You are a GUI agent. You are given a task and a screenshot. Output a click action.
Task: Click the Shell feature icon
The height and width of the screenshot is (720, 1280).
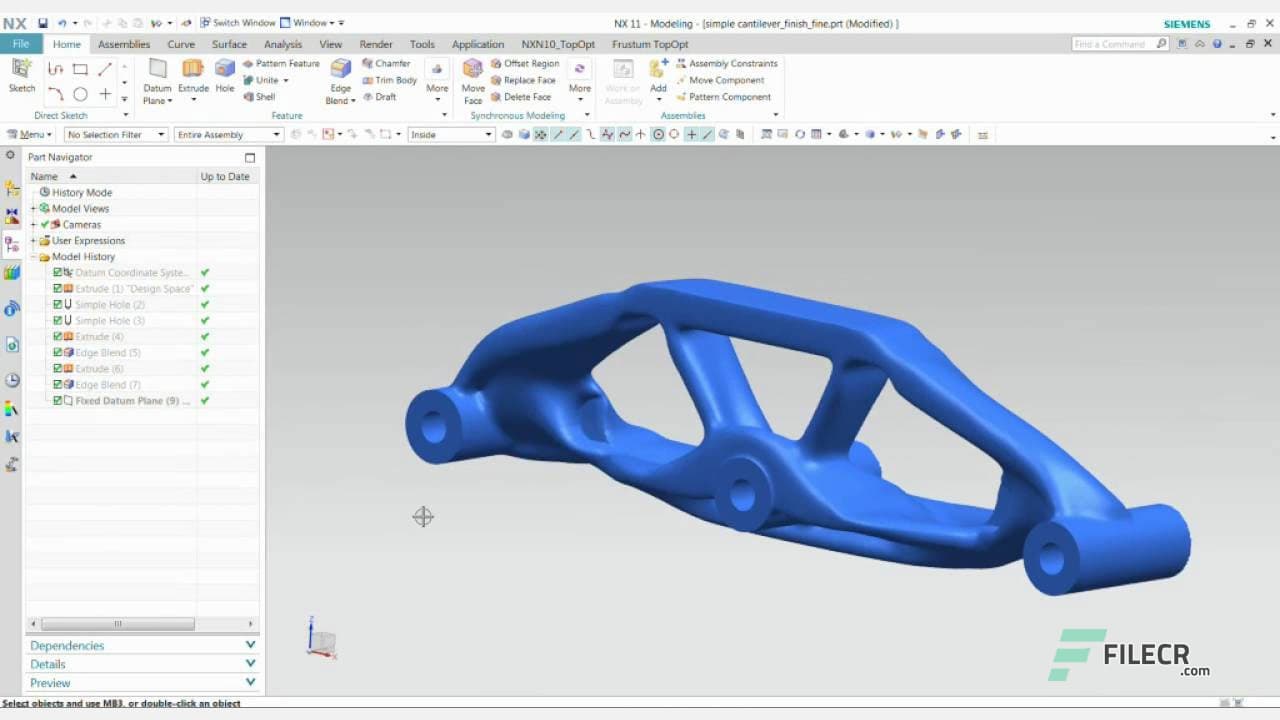[262, 97]
